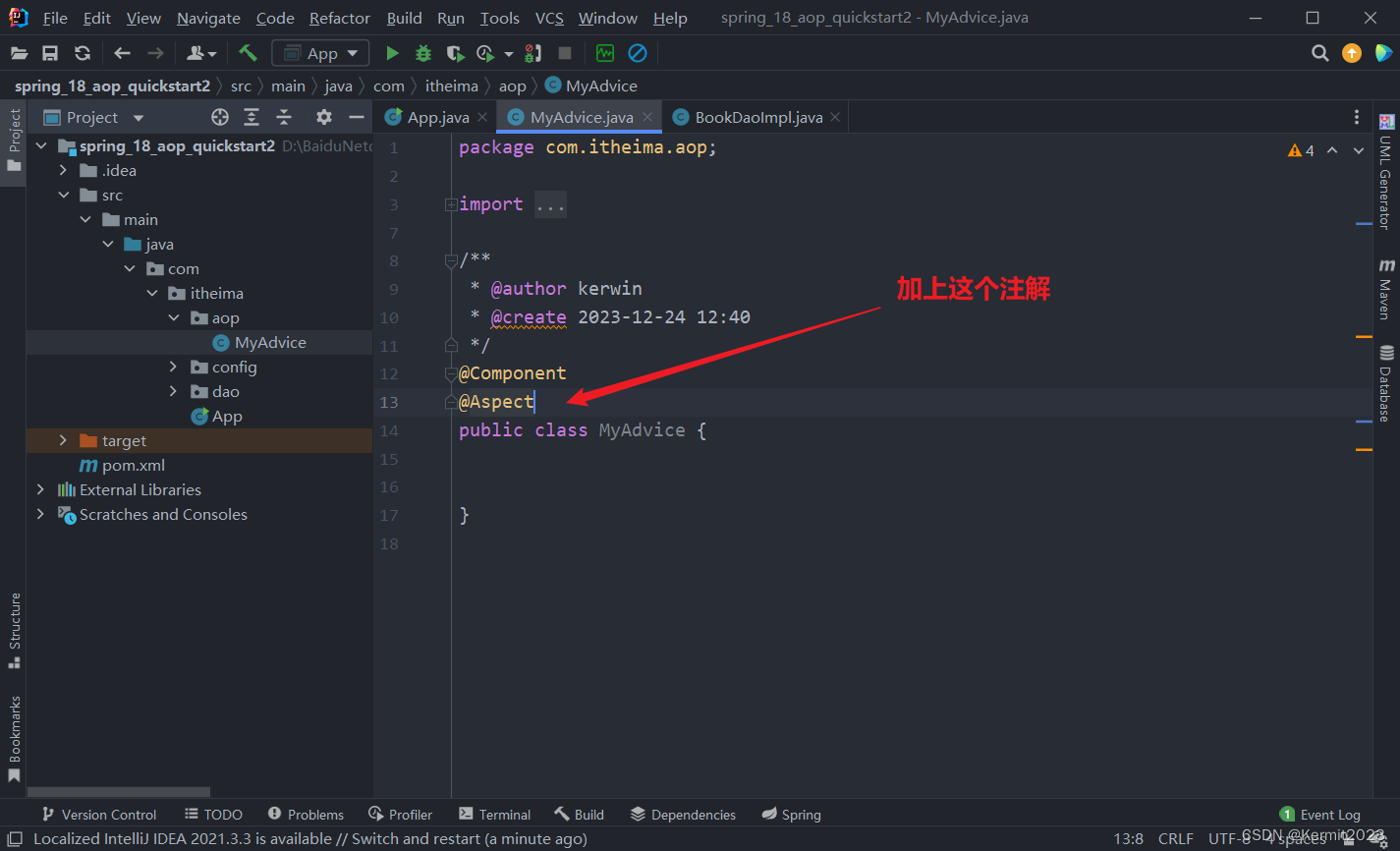Open Search Everywhere magnifier icon

coord(1320,53)
